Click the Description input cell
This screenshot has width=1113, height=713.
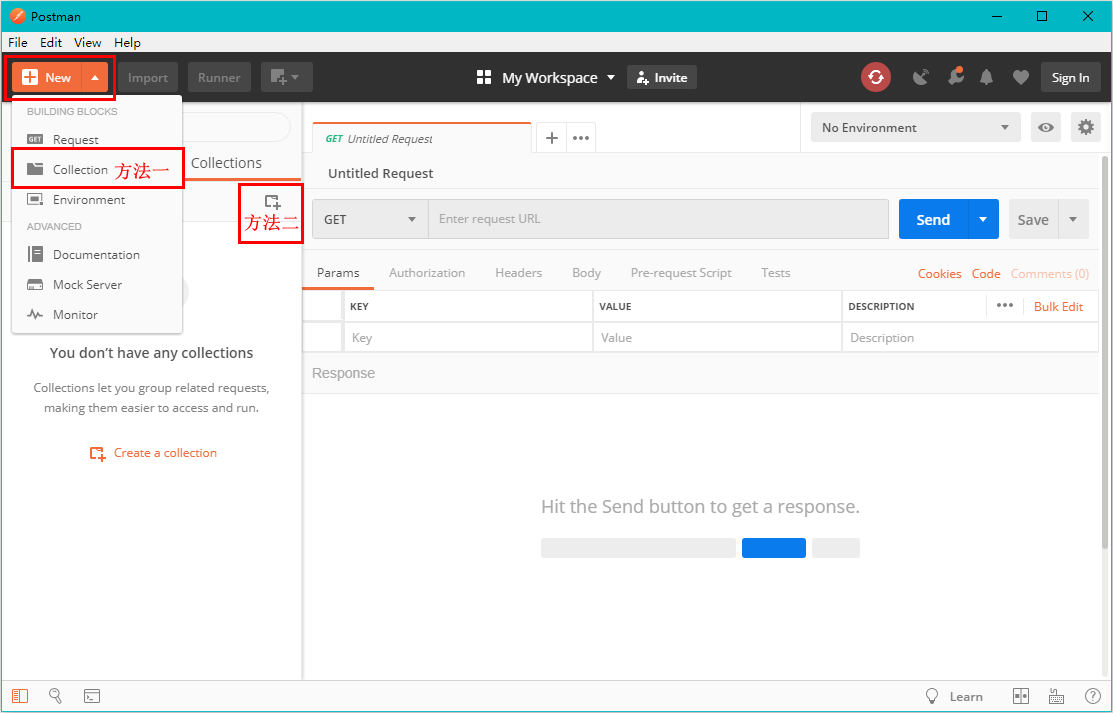tap(970, 338)
